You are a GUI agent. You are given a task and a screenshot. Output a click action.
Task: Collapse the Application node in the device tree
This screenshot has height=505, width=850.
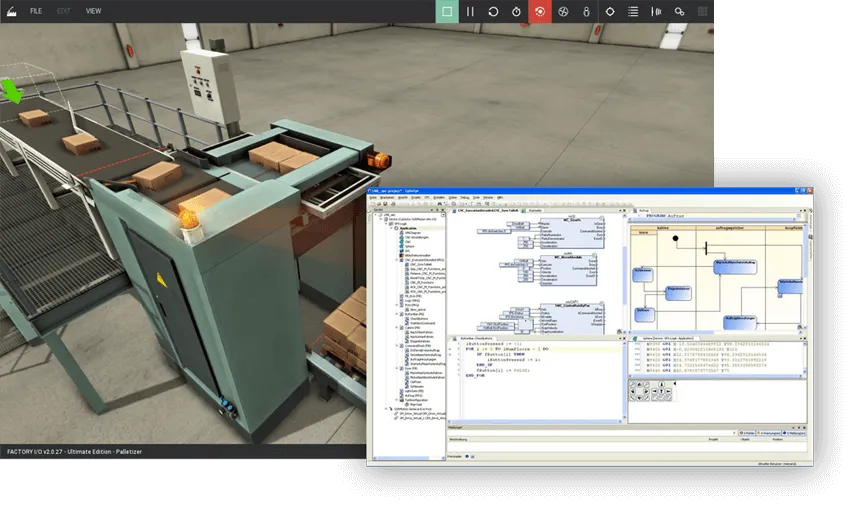tap(391, 228)
